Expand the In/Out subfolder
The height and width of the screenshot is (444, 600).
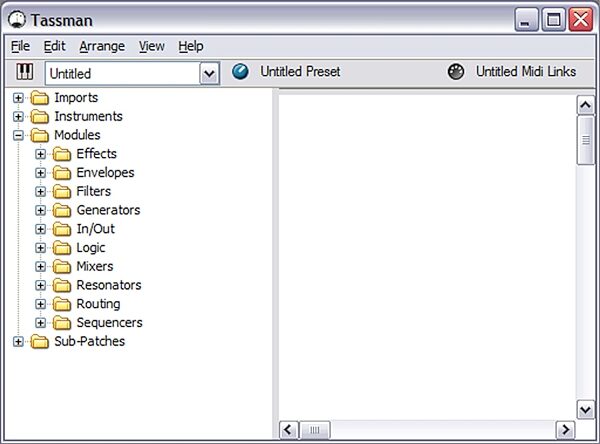(x=40, y=229)
